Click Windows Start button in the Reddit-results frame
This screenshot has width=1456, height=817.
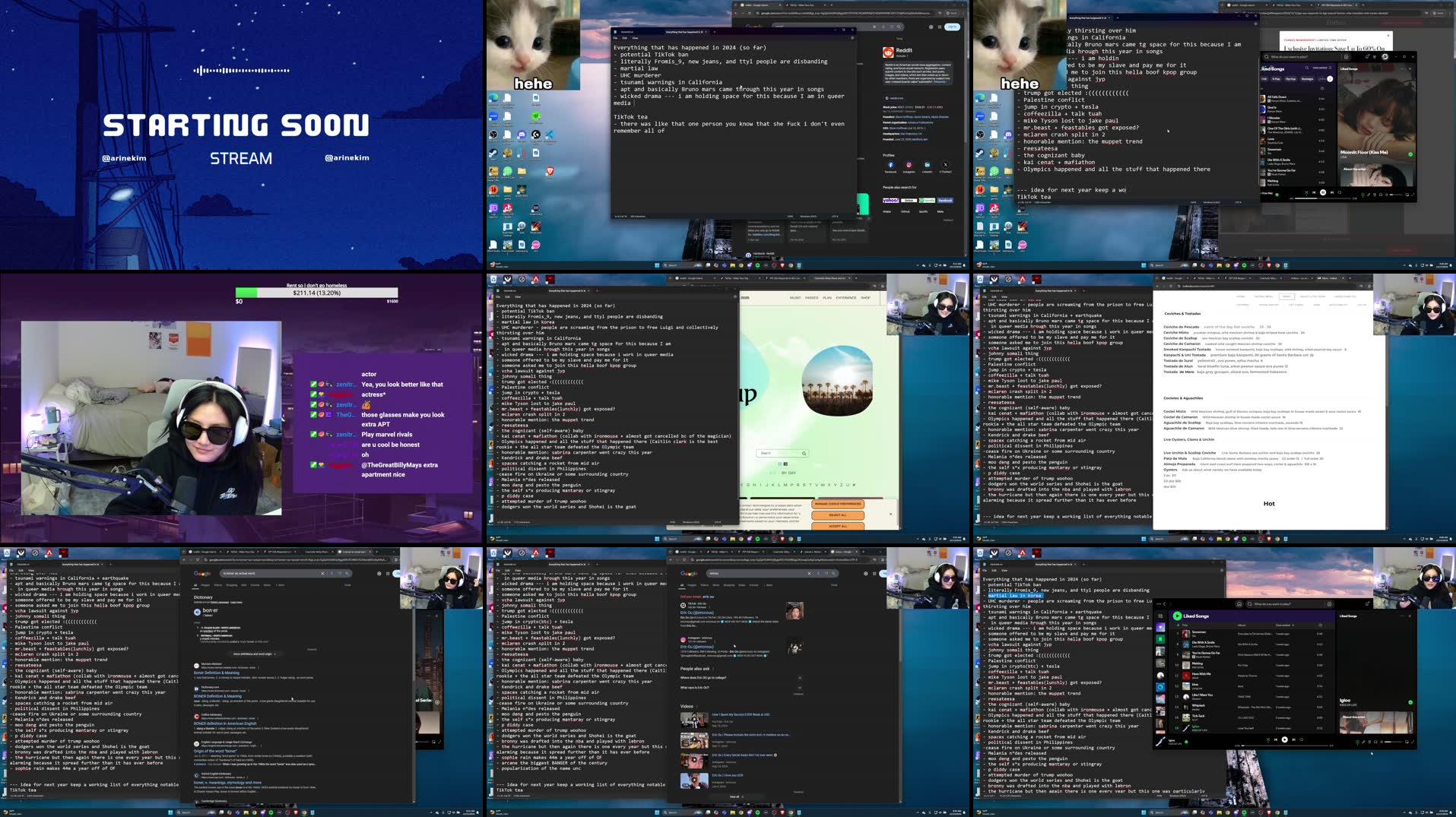(657, 265)
